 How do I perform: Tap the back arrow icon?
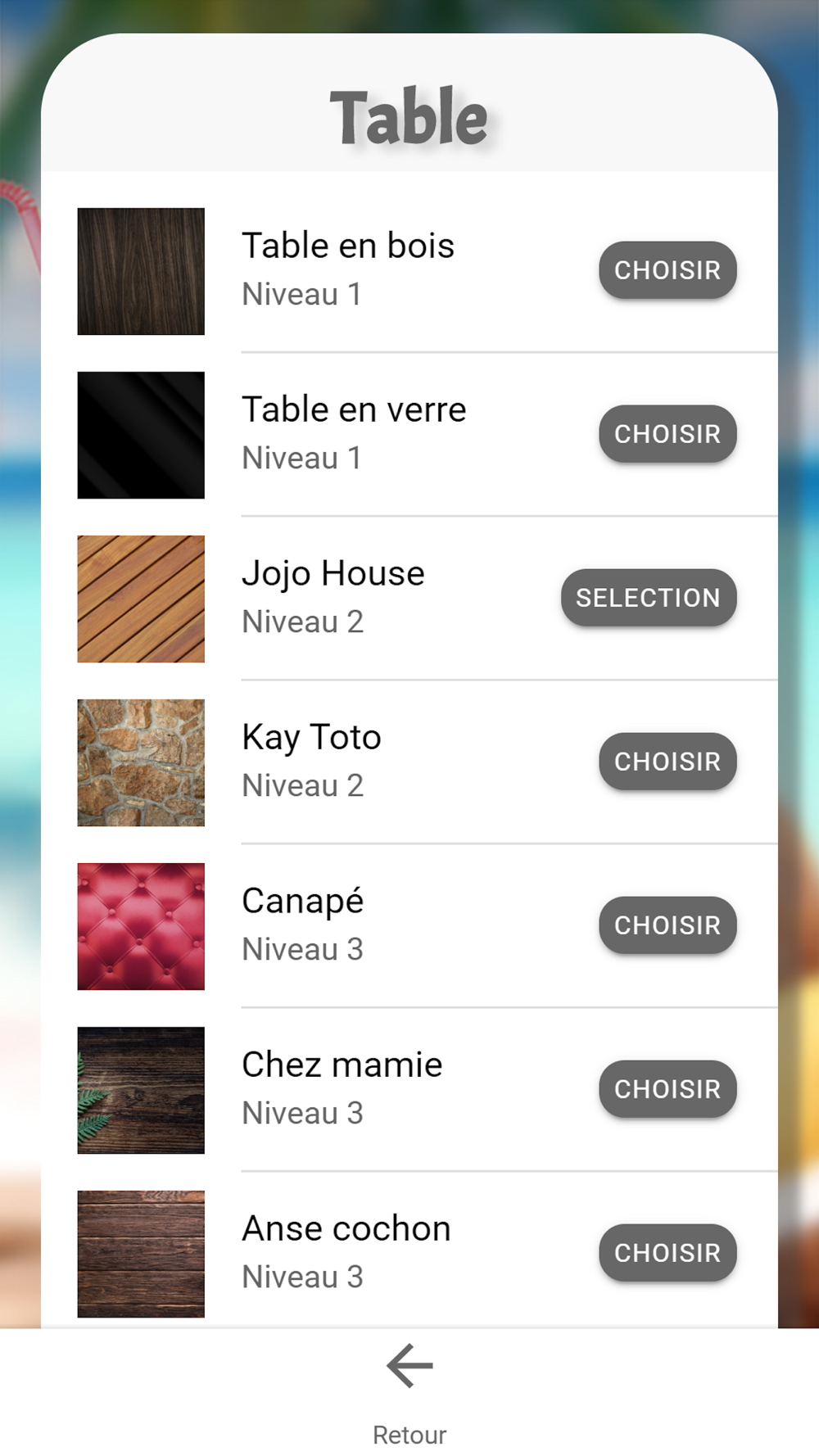409,1366
